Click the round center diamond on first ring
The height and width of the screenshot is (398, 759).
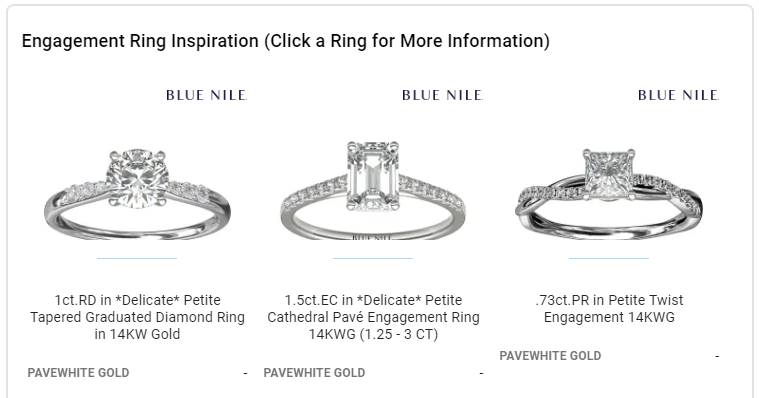[137, 179]
